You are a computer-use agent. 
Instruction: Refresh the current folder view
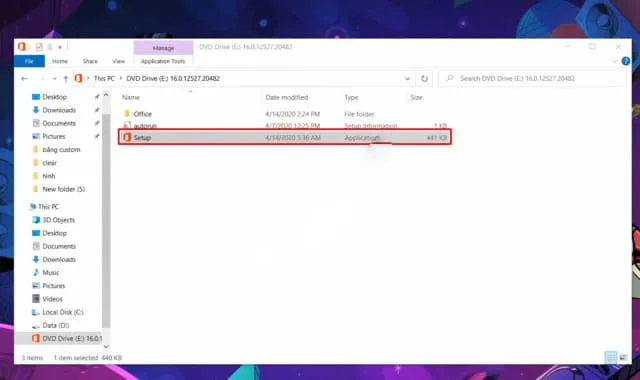[424, 78]
